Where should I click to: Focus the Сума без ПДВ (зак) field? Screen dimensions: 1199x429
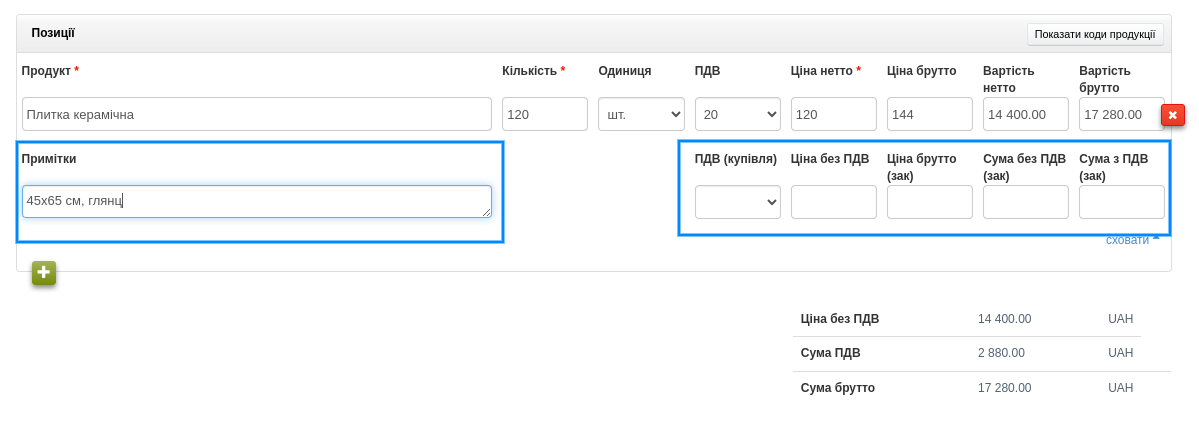pos(1025,202)
